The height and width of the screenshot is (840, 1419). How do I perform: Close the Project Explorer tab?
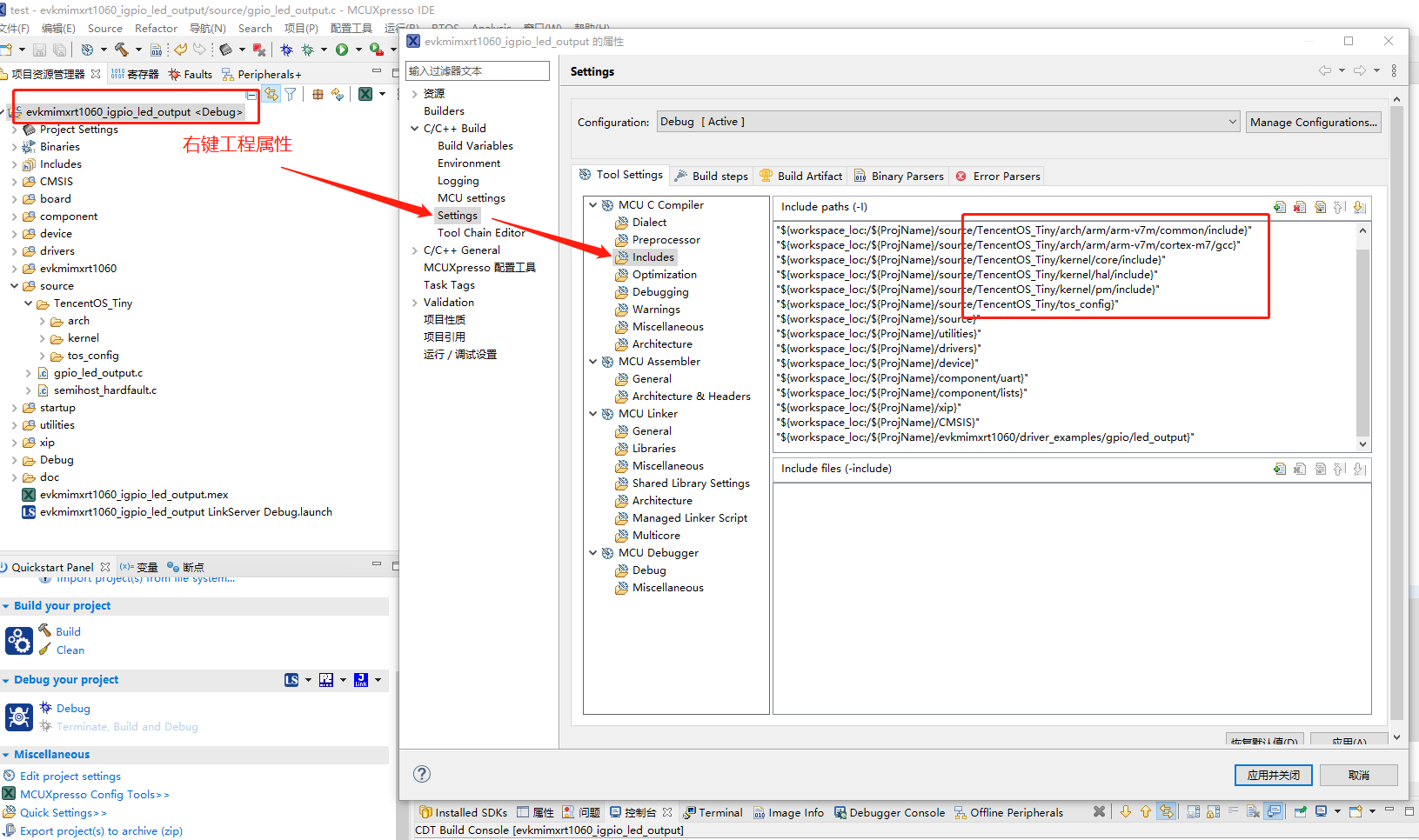pyautogui.click(x=96, y=74)
